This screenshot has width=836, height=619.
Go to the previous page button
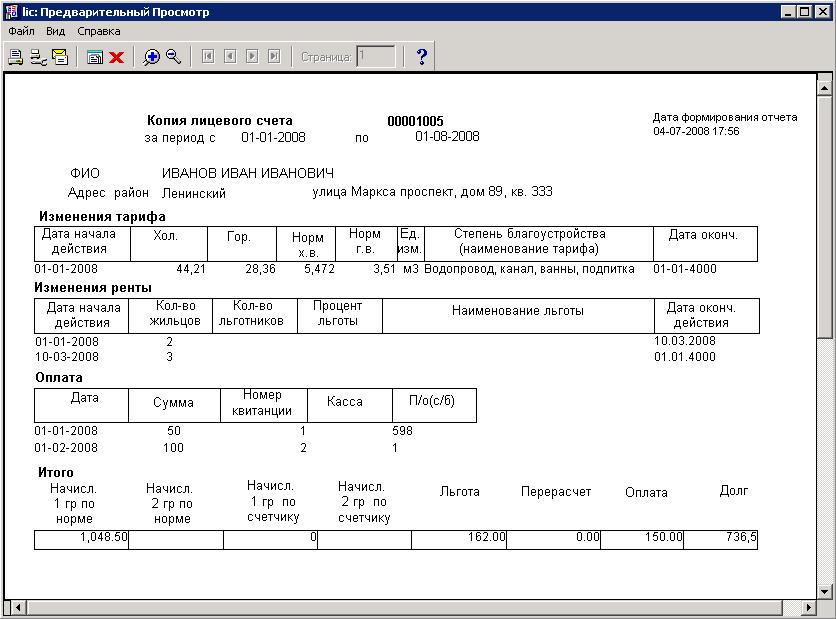pos(230,57)
